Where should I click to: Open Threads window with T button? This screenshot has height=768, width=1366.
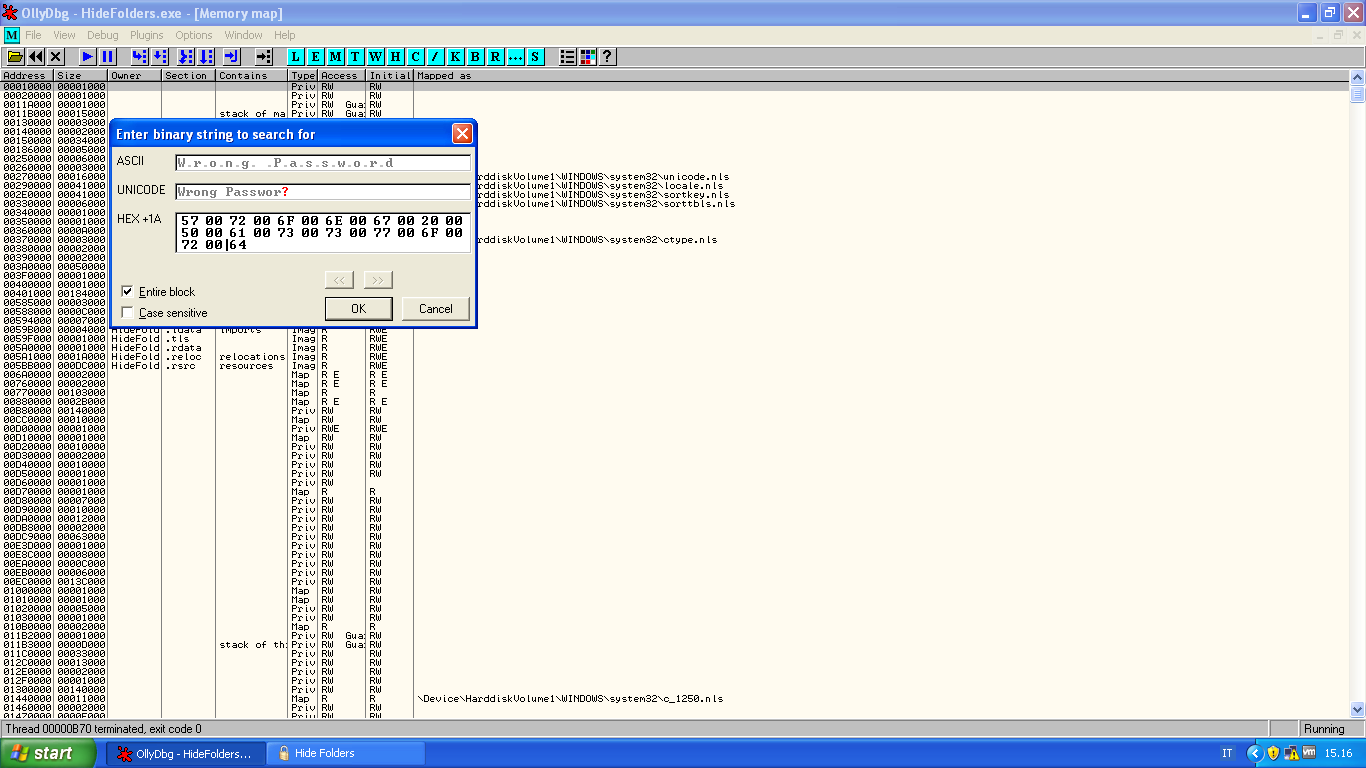click(355, 57)
